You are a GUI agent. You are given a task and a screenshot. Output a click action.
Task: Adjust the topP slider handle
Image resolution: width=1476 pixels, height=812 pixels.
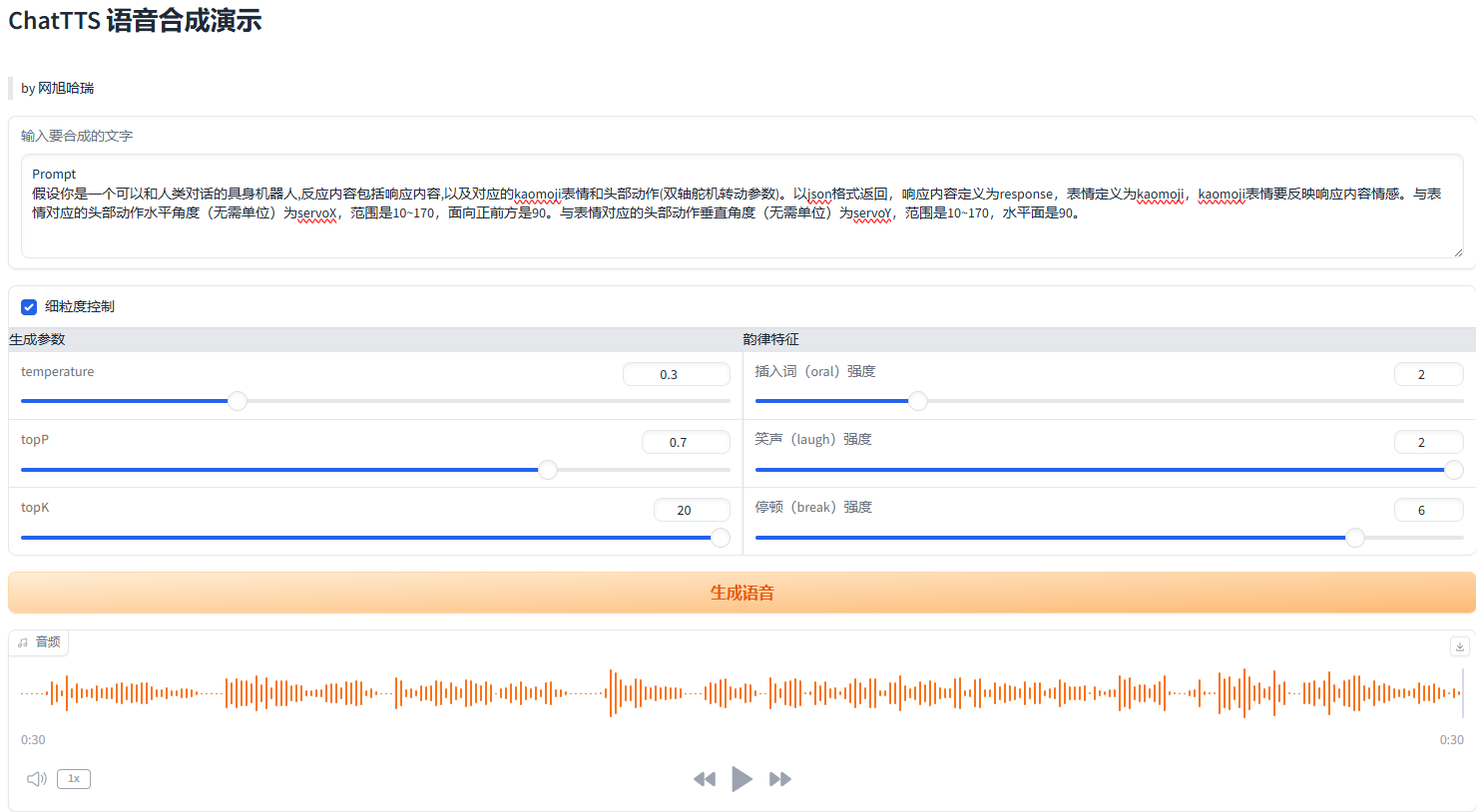(x=548, y=469)
